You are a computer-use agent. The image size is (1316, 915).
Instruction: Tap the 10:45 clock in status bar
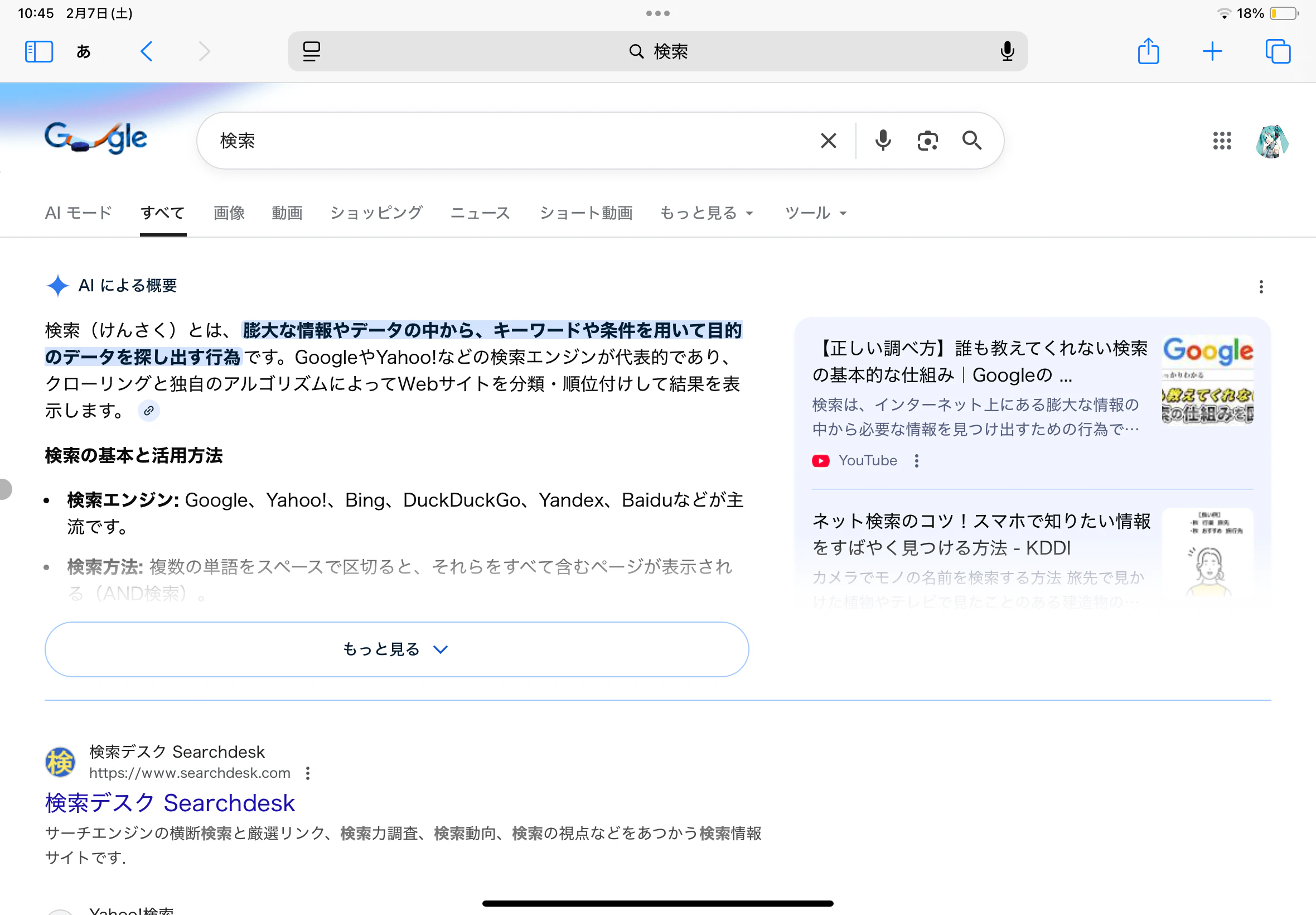(36, 13)
